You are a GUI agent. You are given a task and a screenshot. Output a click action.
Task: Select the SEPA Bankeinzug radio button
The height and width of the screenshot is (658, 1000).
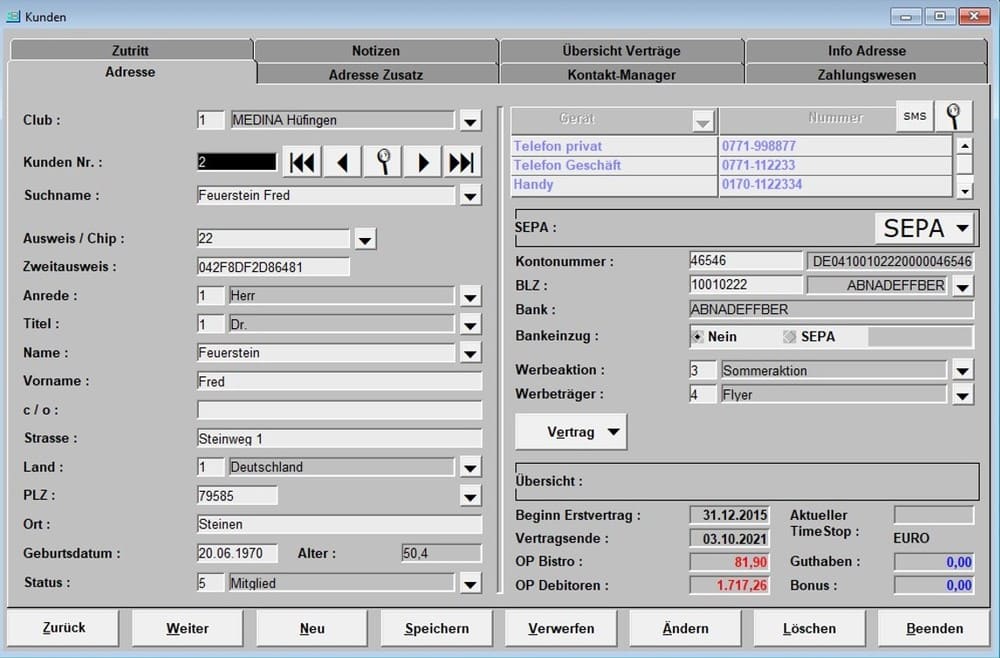click(x=790, y=337)
